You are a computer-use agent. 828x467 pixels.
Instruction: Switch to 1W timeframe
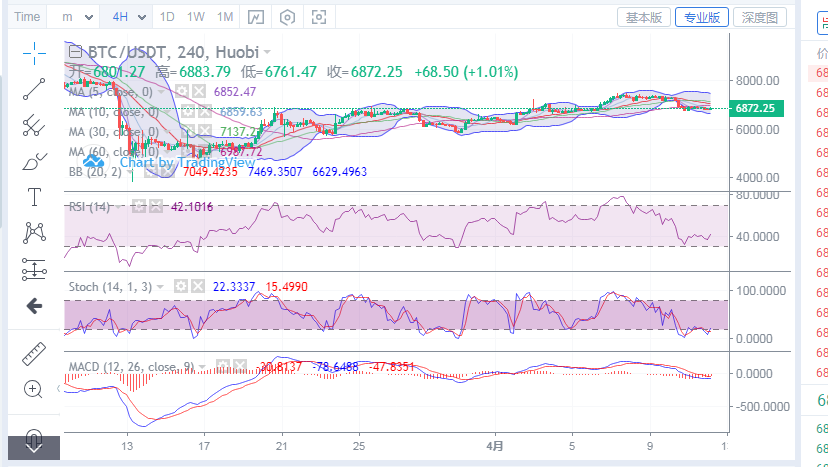(196, 17)
